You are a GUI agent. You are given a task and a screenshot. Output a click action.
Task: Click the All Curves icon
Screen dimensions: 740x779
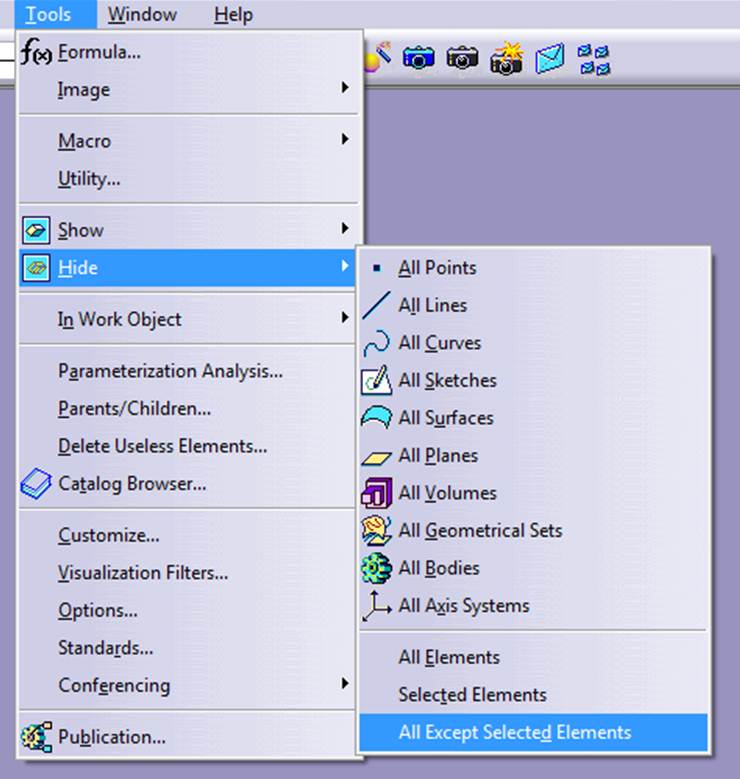click(x=376, y=343)
